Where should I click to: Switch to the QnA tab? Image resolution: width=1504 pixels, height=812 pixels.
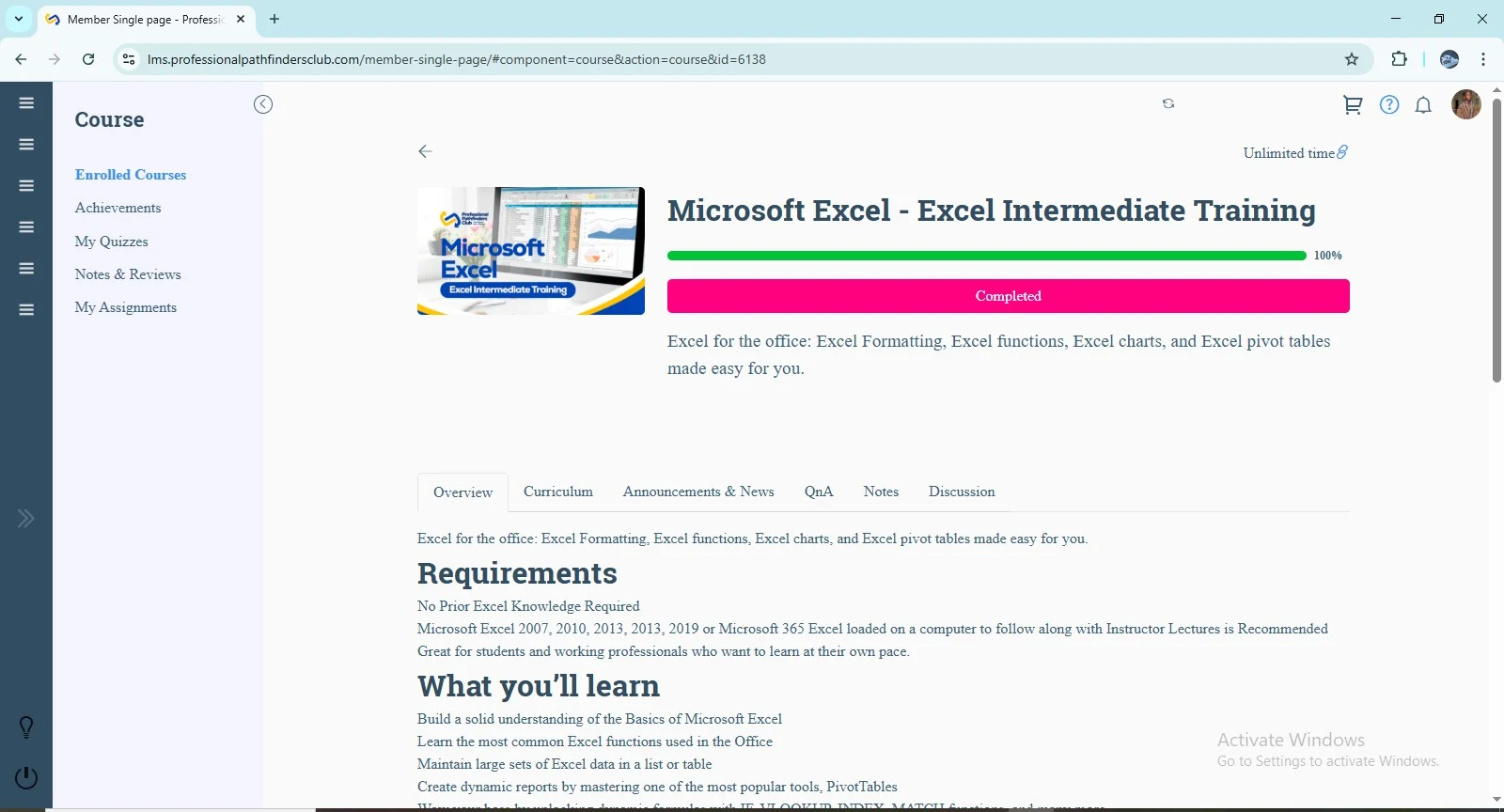pos(819,492)
